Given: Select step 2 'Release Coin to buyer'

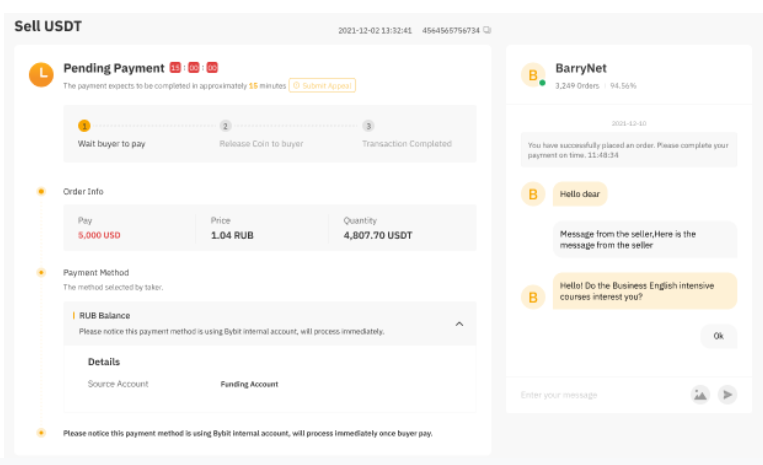Looking at the screenshot, I should 226,126.
